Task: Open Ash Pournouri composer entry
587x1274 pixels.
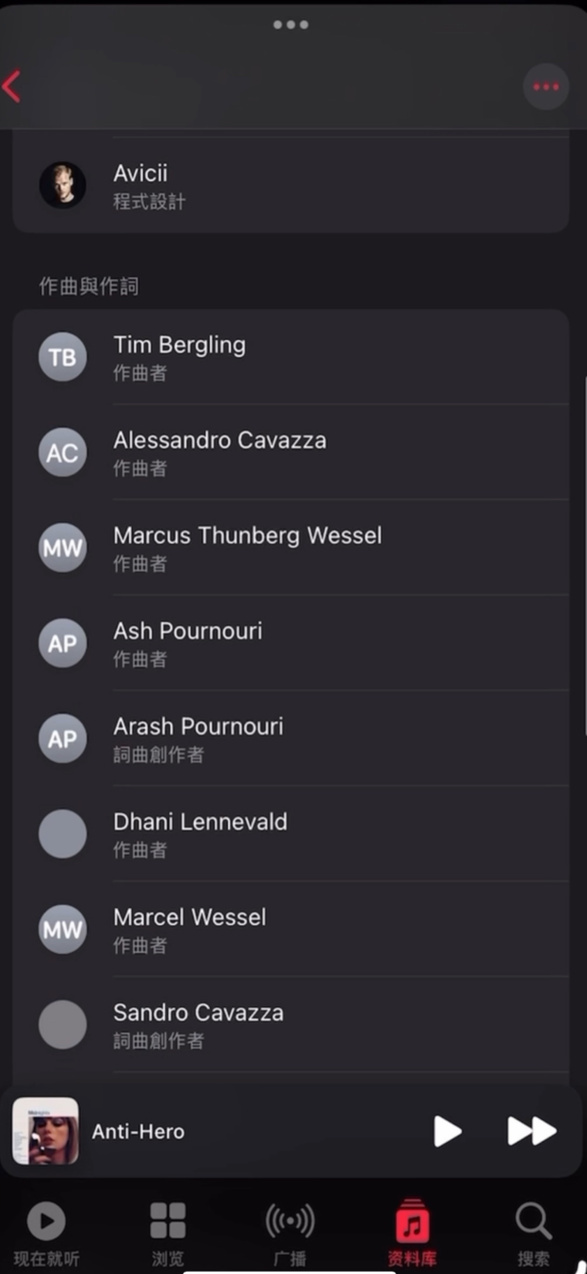Action: 291,643
